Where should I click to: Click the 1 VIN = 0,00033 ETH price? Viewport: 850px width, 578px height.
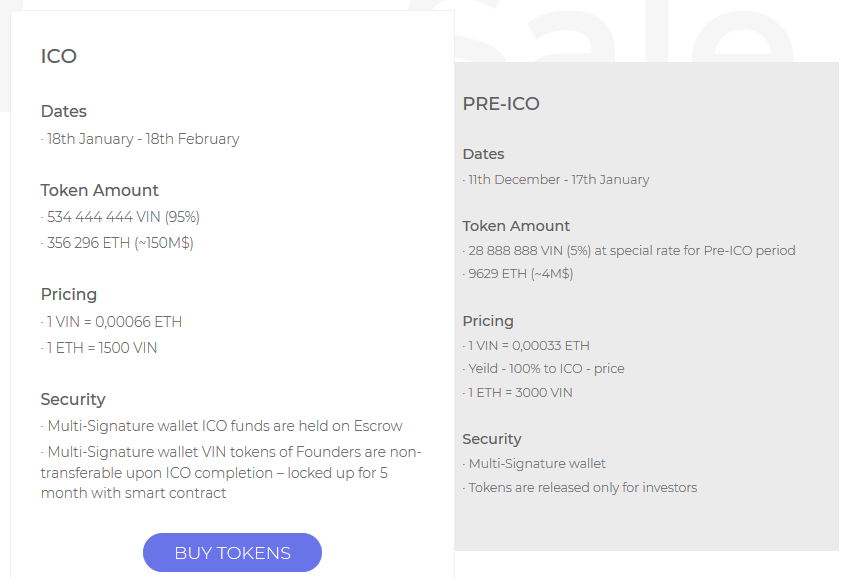[x=526, y=345]
